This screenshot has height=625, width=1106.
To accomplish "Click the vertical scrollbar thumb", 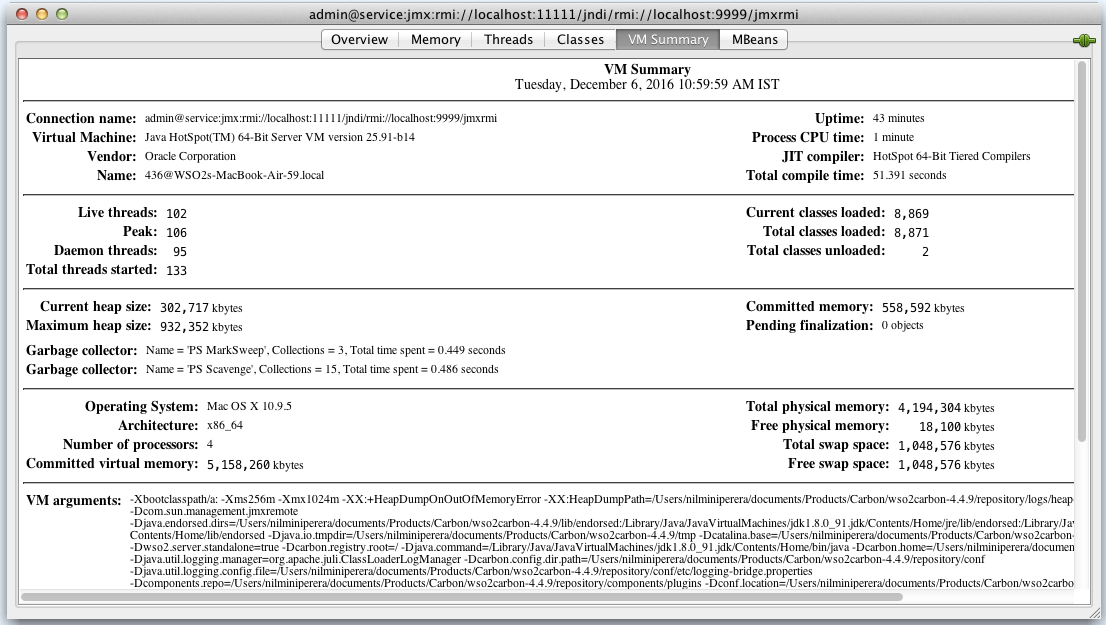I will (1081, 250).
